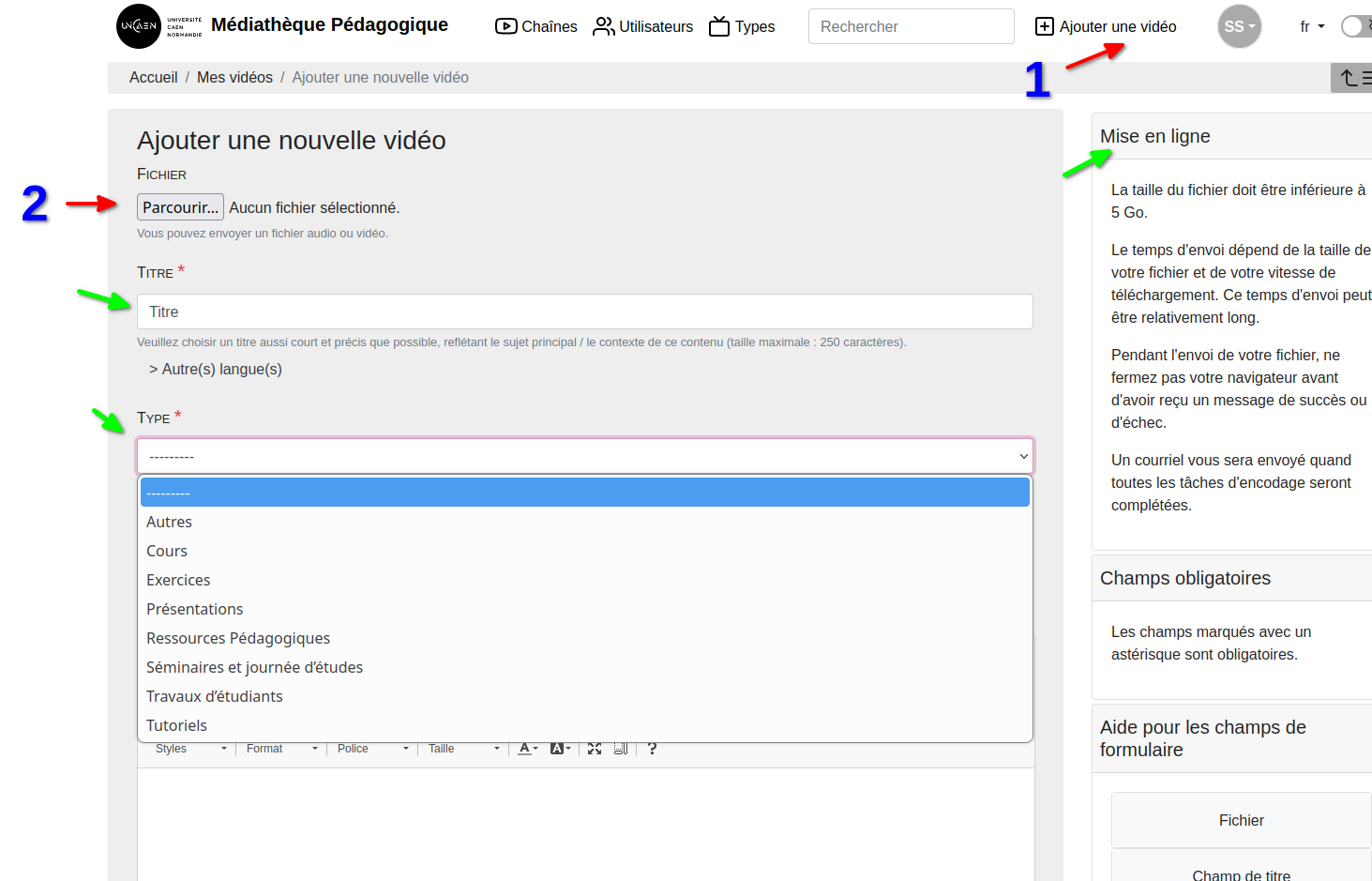Select Cours from the Type list
Image resolution: width=1372 pixels, height=881 pixels.
coord(167,551)
